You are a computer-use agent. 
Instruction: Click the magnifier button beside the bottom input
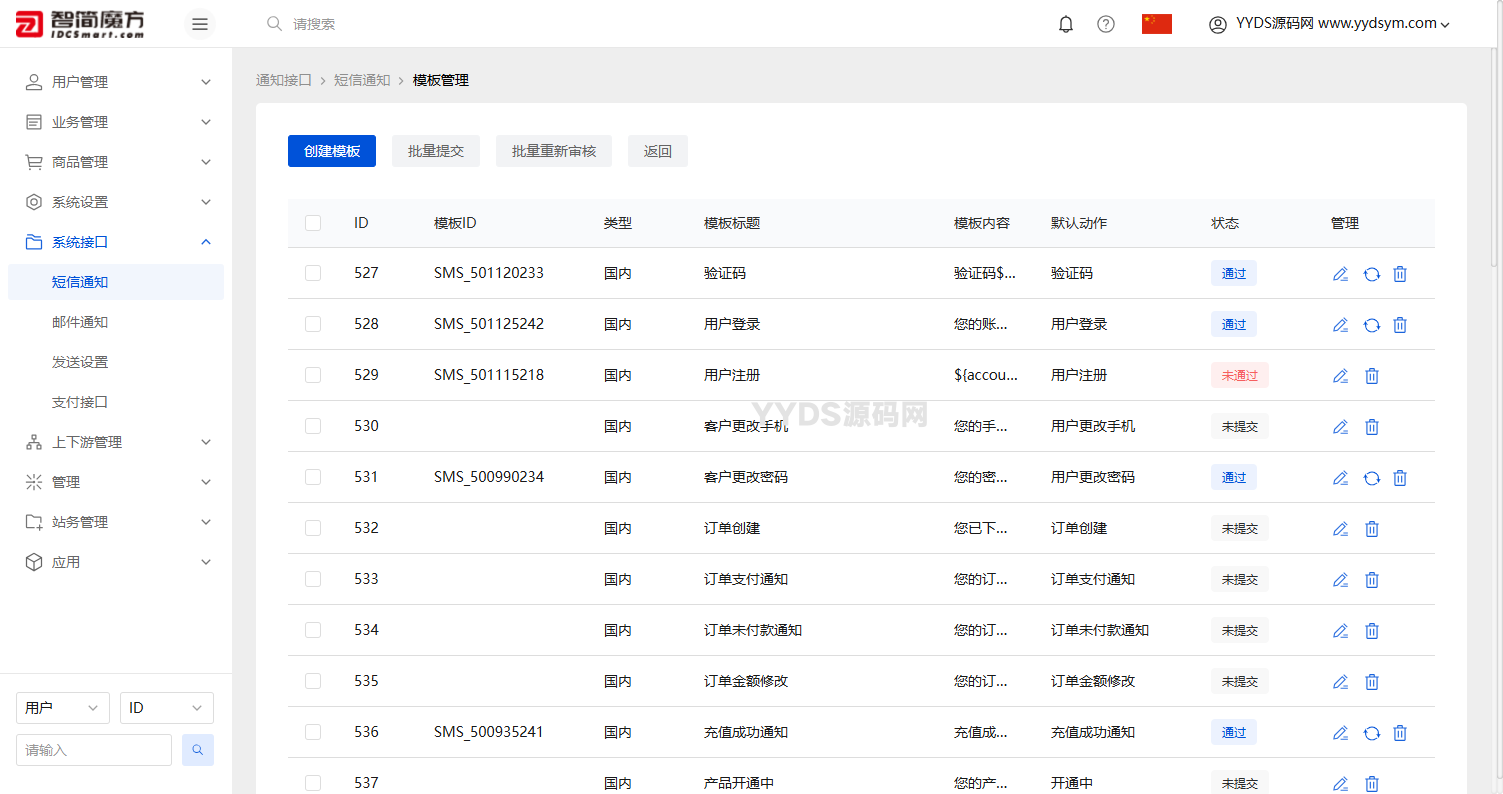pyautogui.click(x=197, y=749)
